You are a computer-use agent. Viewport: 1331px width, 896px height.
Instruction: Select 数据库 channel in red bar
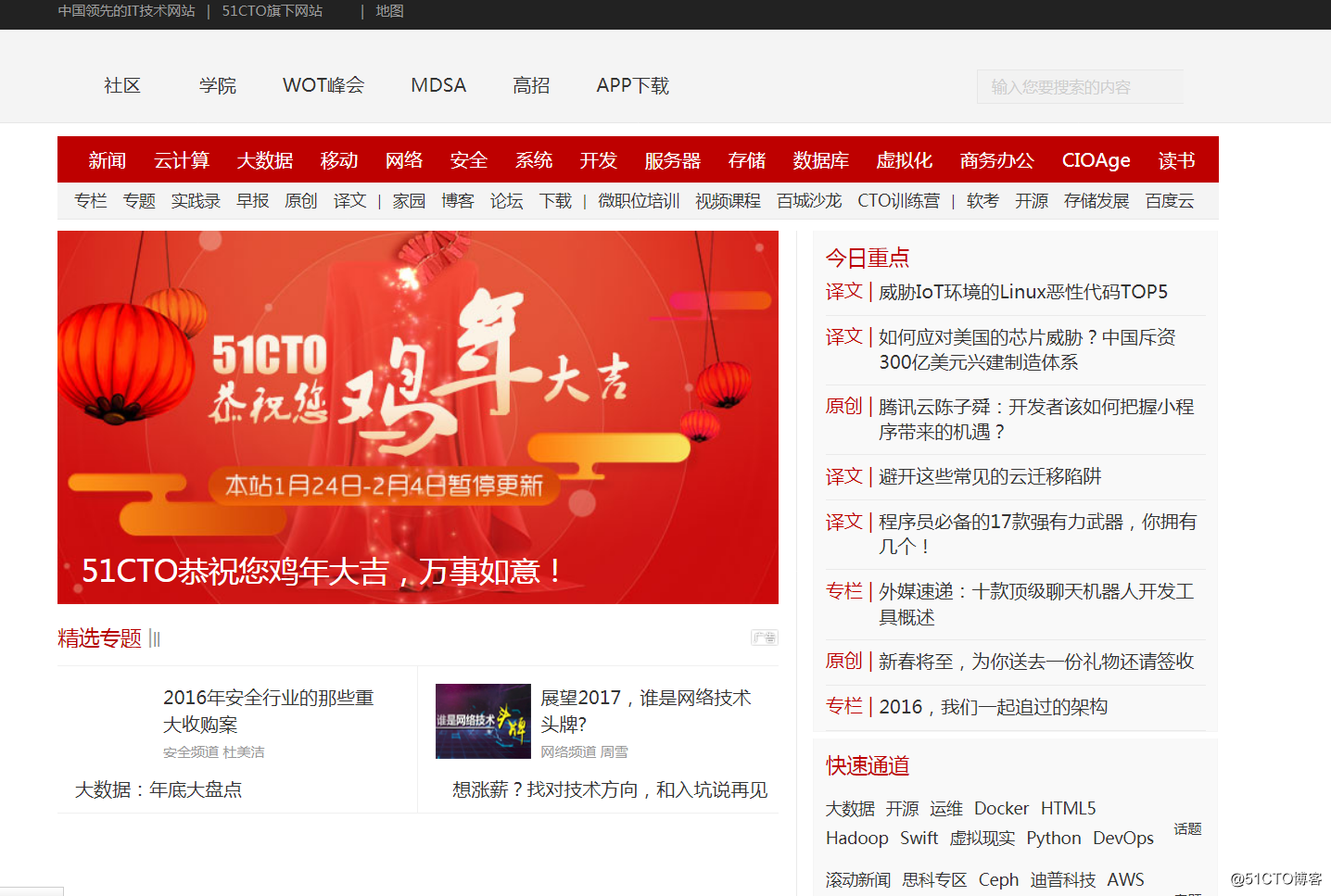821,160
